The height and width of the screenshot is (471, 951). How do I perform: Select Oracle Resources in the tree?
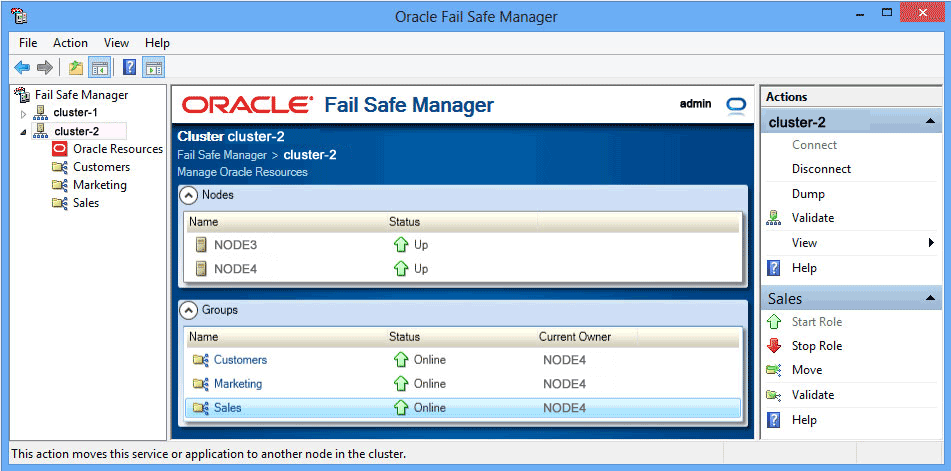point(118,149)
